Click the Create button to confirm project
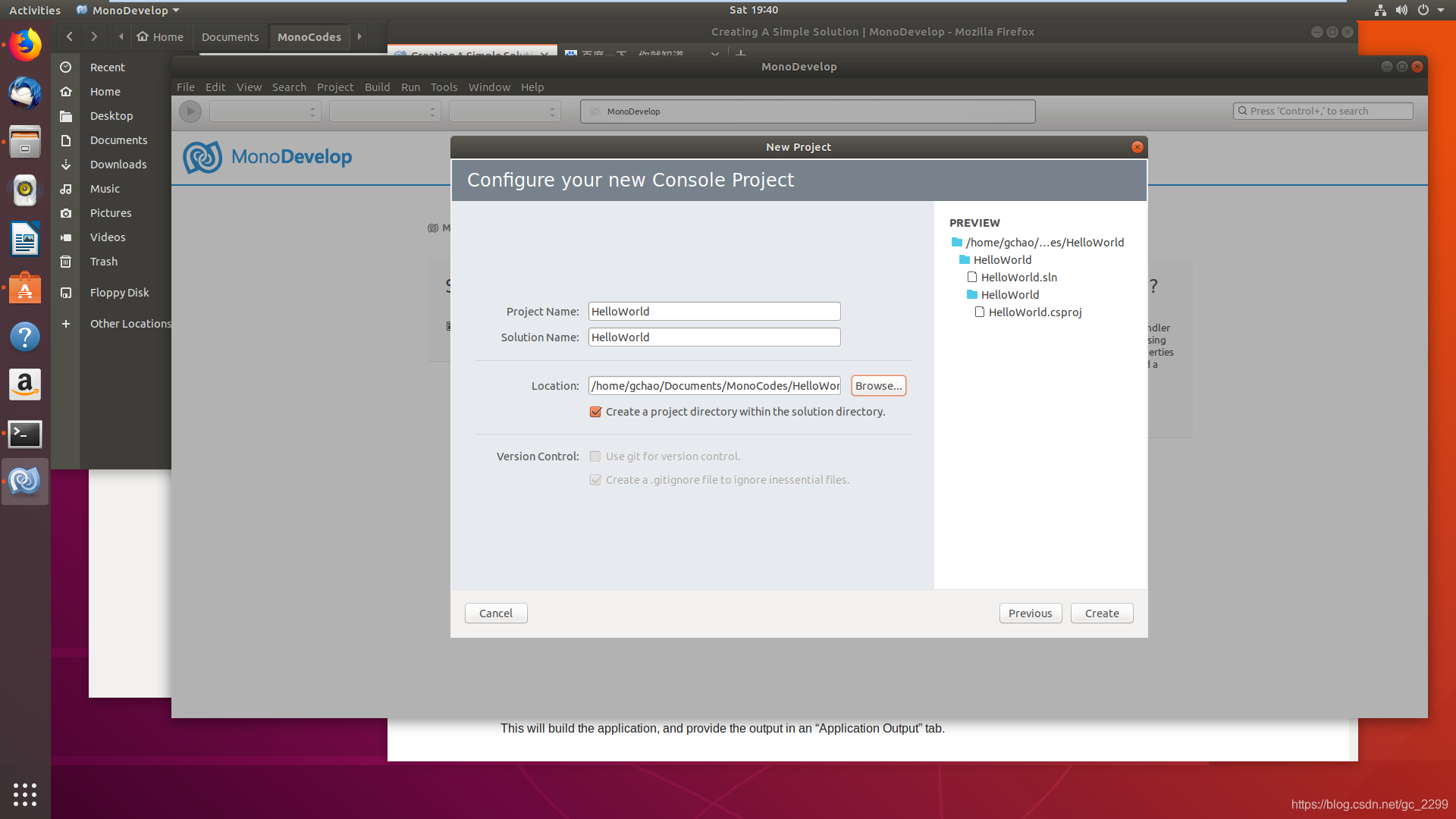 click(1102, 612)
